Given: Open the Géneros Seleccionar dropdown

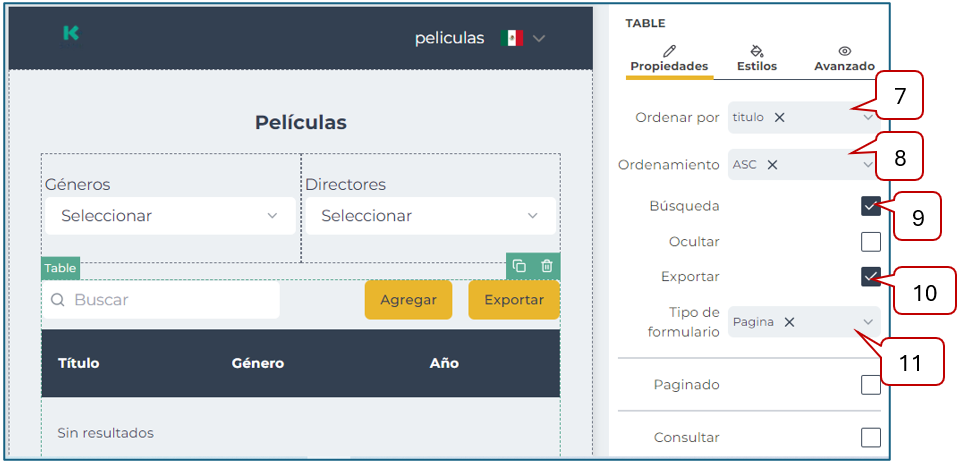Looking at the screenshot, I should pyautogui.click(x=170, y=216).
